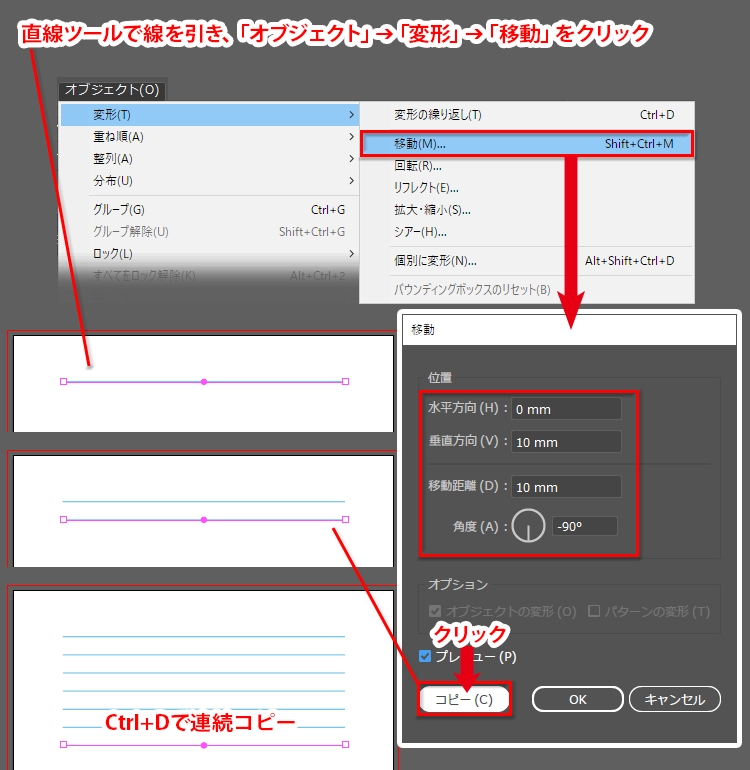Screen dimensions: 750x770
Task: Expand the arrow beside ロック(L)
Action: [351, 253]
